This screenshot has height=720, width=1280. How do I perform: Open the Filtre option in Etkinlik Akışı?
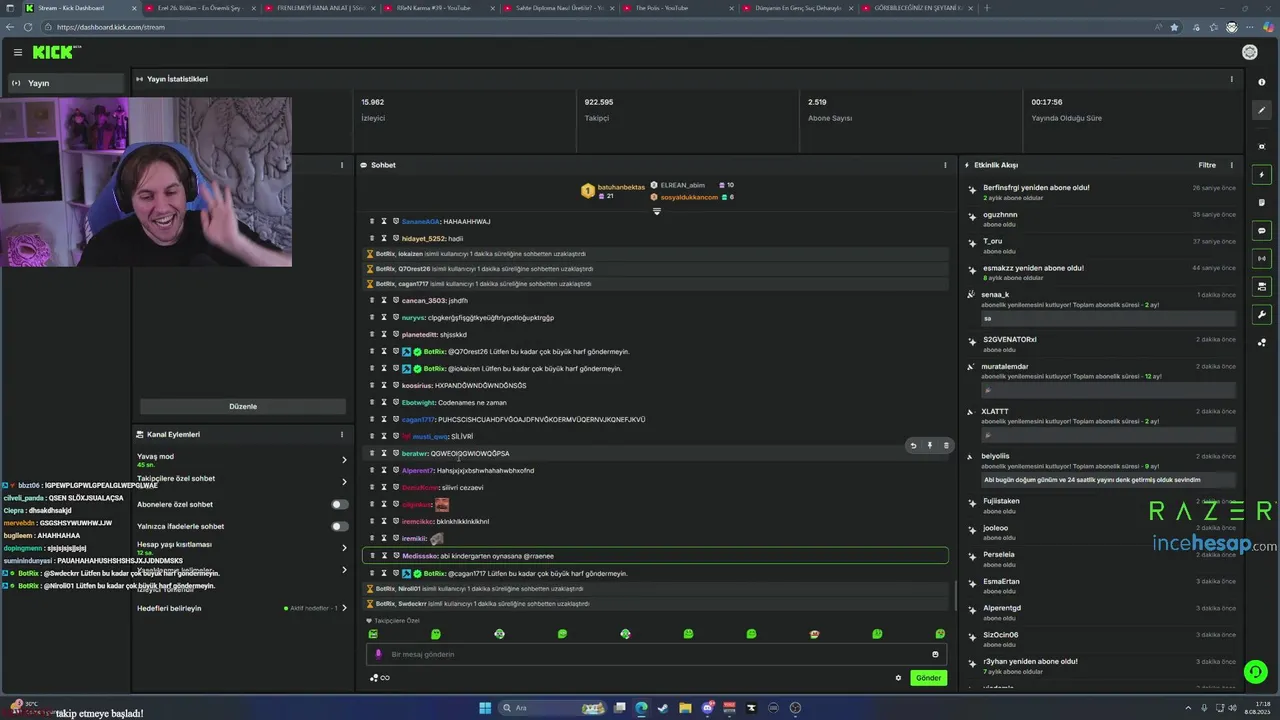1207,165
